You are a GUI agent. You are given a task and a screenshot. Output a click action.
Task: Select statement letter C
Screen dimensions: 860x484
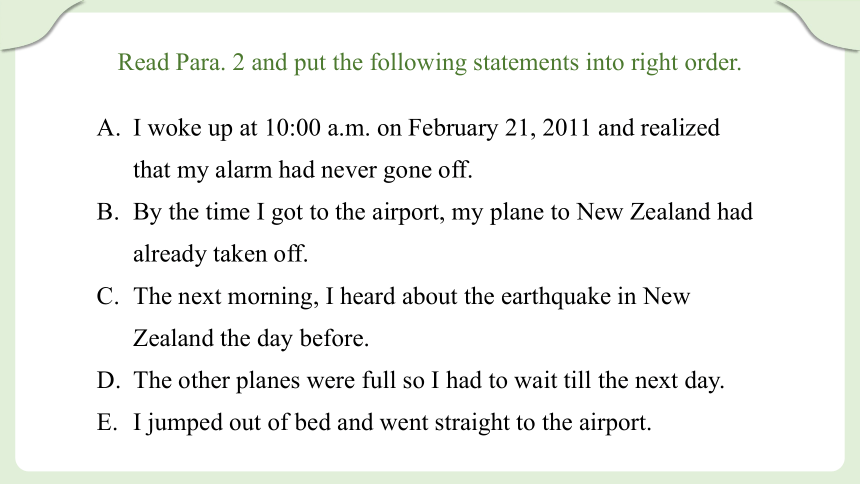point(108,296)
